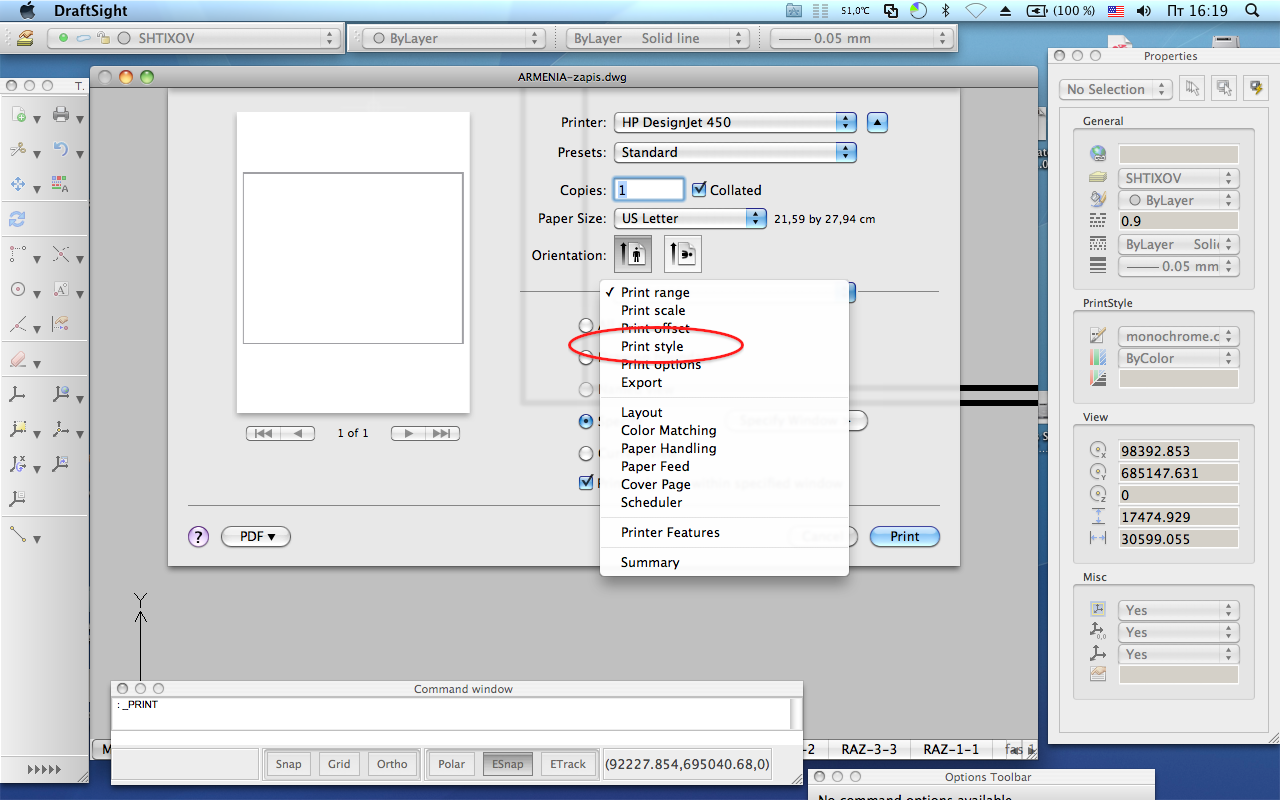The image size is (1280, 800).
Task: Select the pink eraser tool icon
Action: click(x=18, y=359)
